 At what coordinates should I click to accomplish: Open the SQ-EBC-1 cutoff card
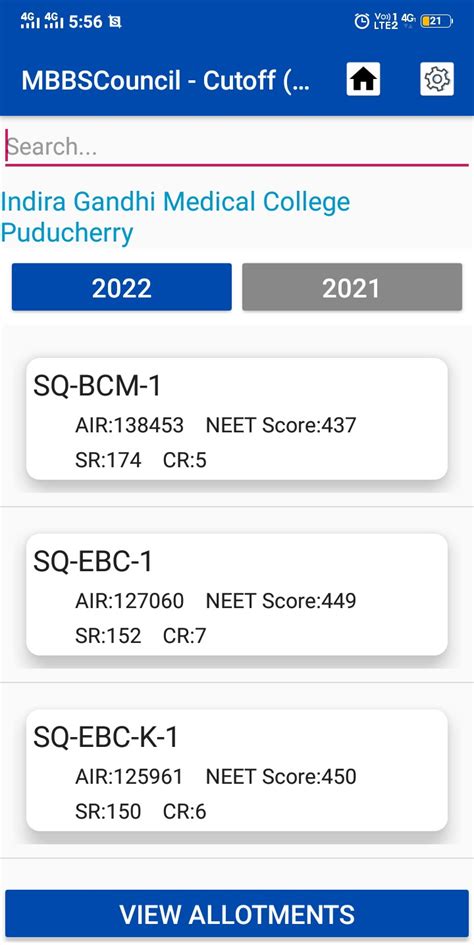coord(237,594)
